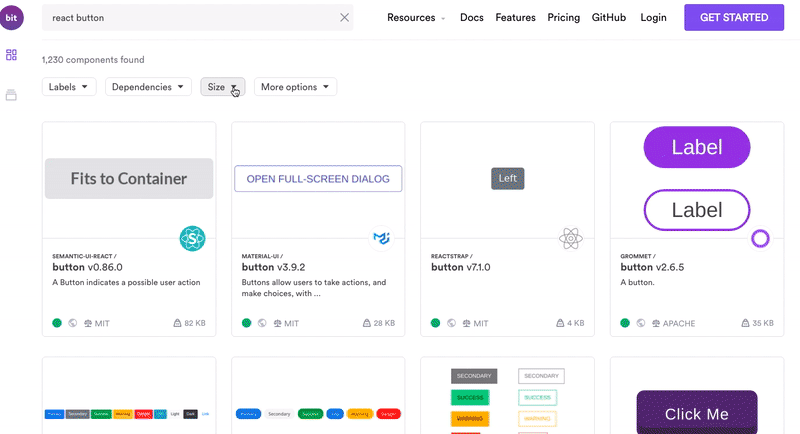Open the Features nav item
800x434 pixels.
[x=515, y=17]
